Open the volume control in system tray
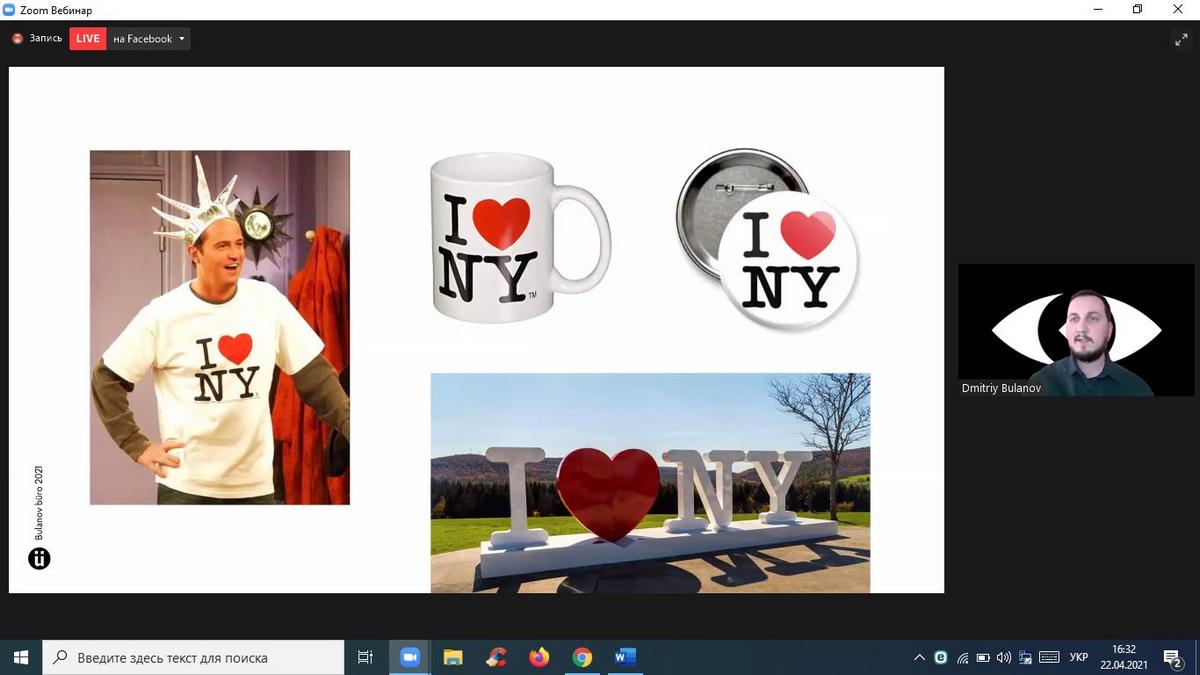1200x675 pixels. (1004, 657)
